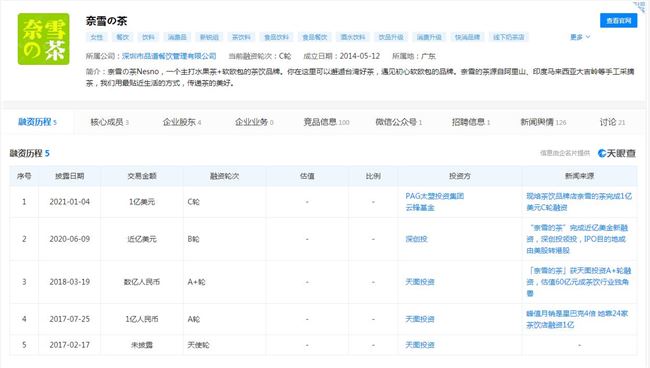This screenshot has height=368, width=650.
Task: Open the A轮 news source about 24家茶饮店
Action: tap(577, 319)
